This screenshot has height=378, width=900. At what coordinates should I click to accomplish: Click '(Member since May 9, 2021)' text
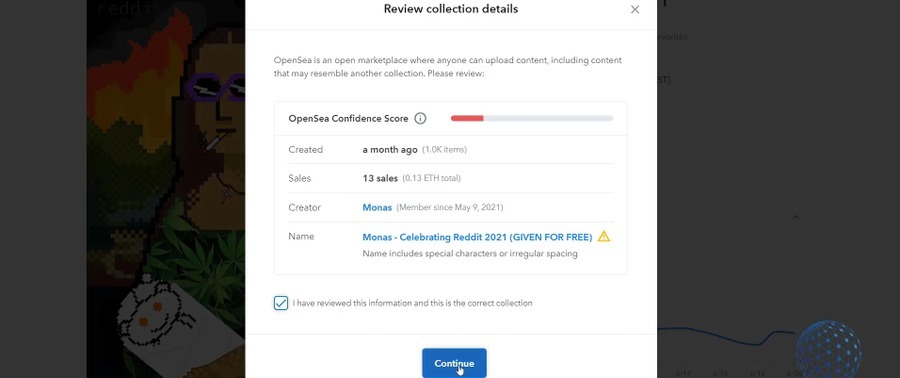449,208
